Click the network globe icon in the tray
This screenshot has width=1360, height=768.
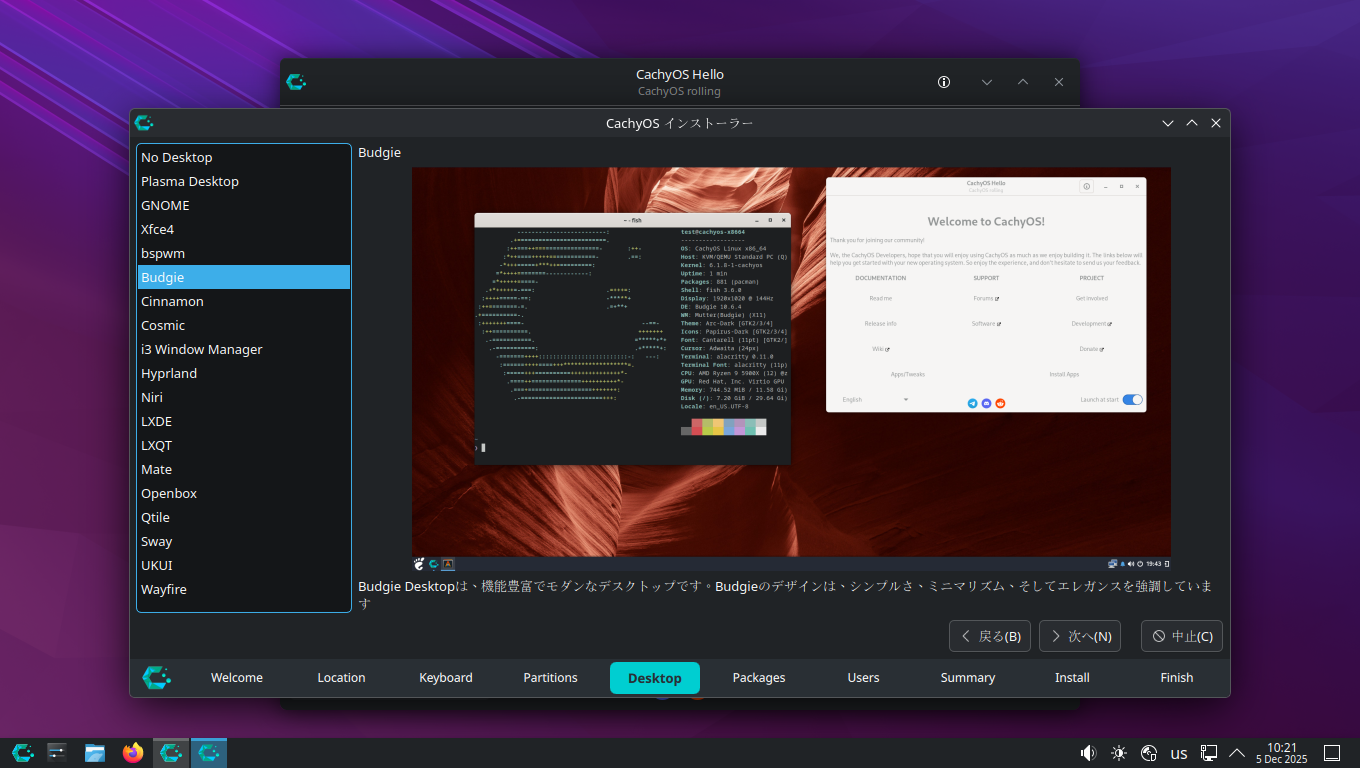[1149, 753]
